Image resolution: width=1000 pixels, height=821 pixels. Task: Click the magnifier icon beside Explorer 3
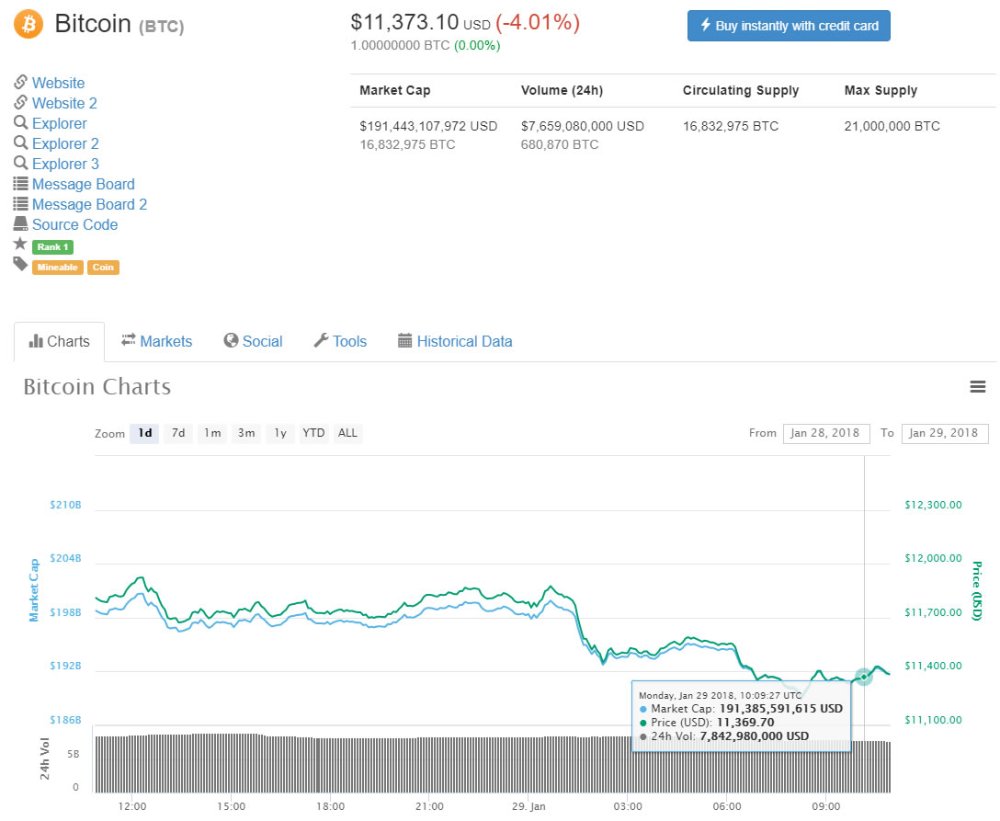(x=20, y=163)
